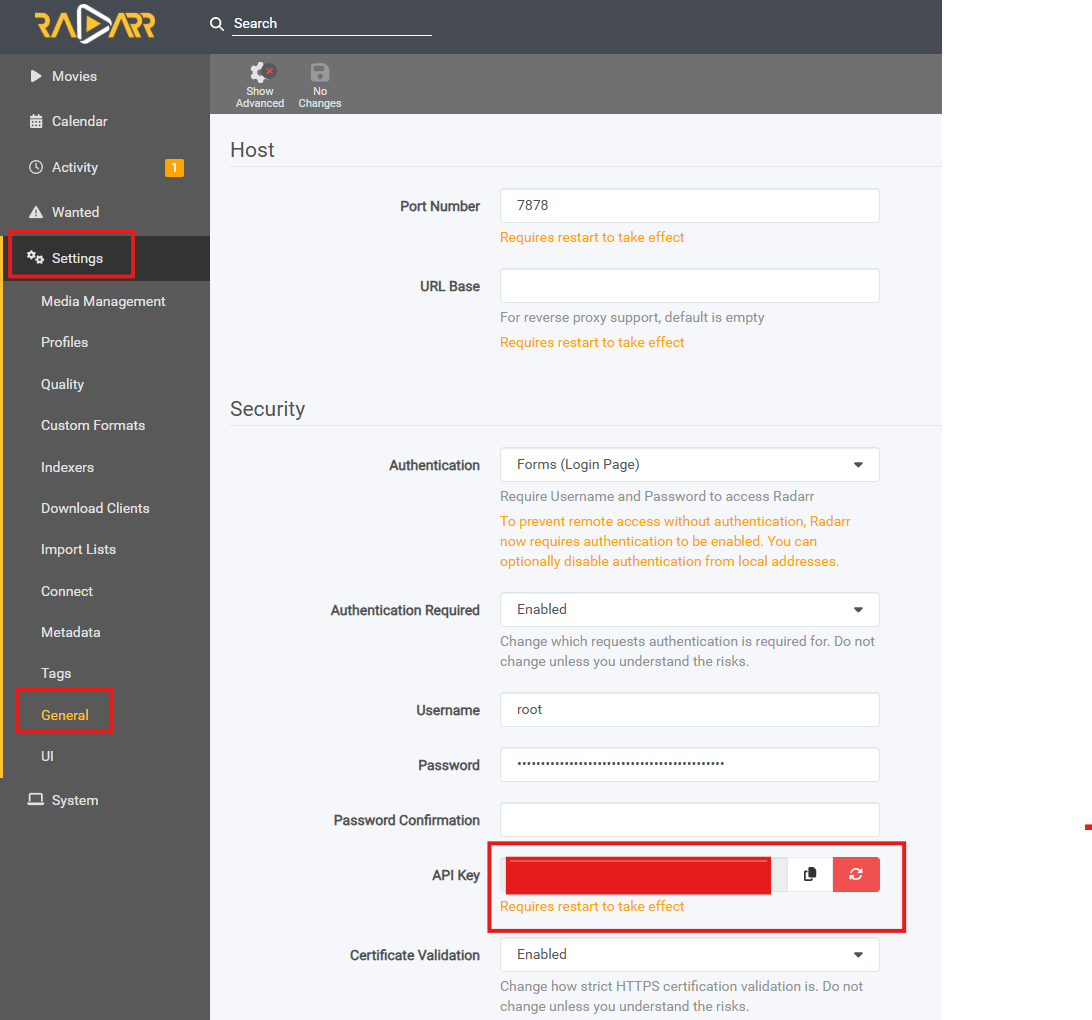
Task: Open the Authentication method dropdown
Action: 689,465
